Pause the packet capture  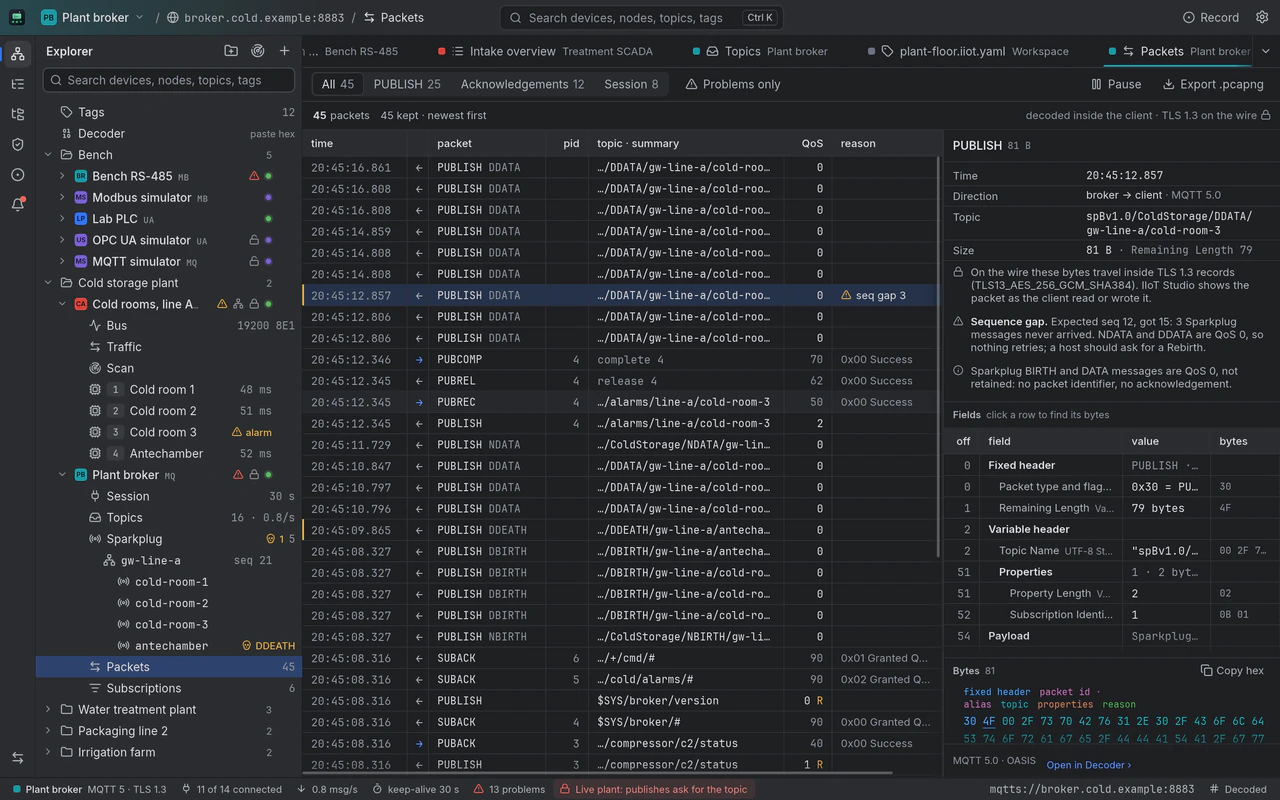(x=1116, y=84)
